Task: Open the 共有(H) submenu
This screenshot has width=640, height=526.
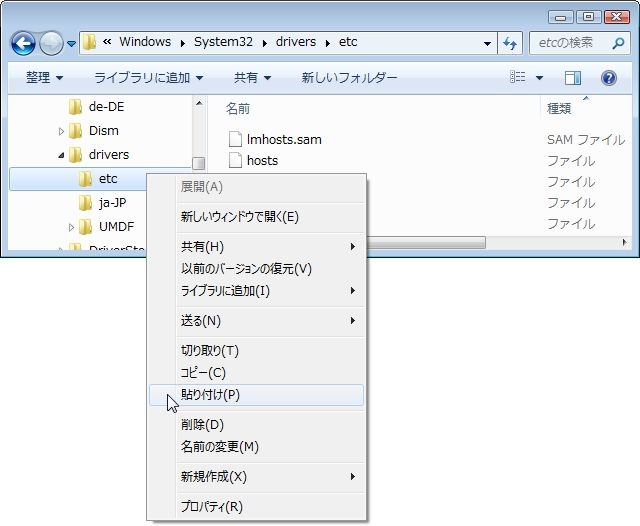Action: coord(256,247)
